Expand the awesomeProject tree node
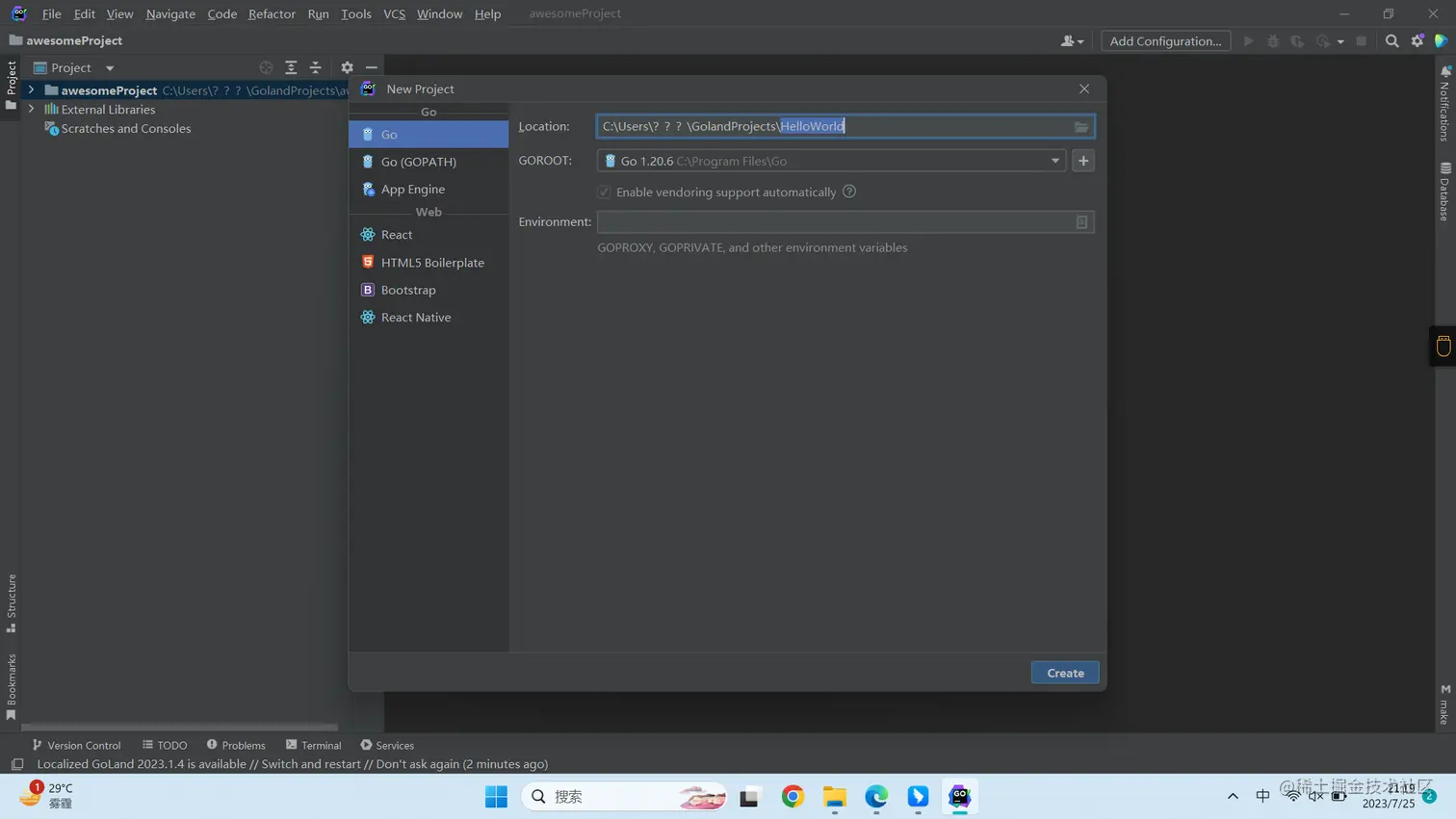1456x819 pixels. 31,90
